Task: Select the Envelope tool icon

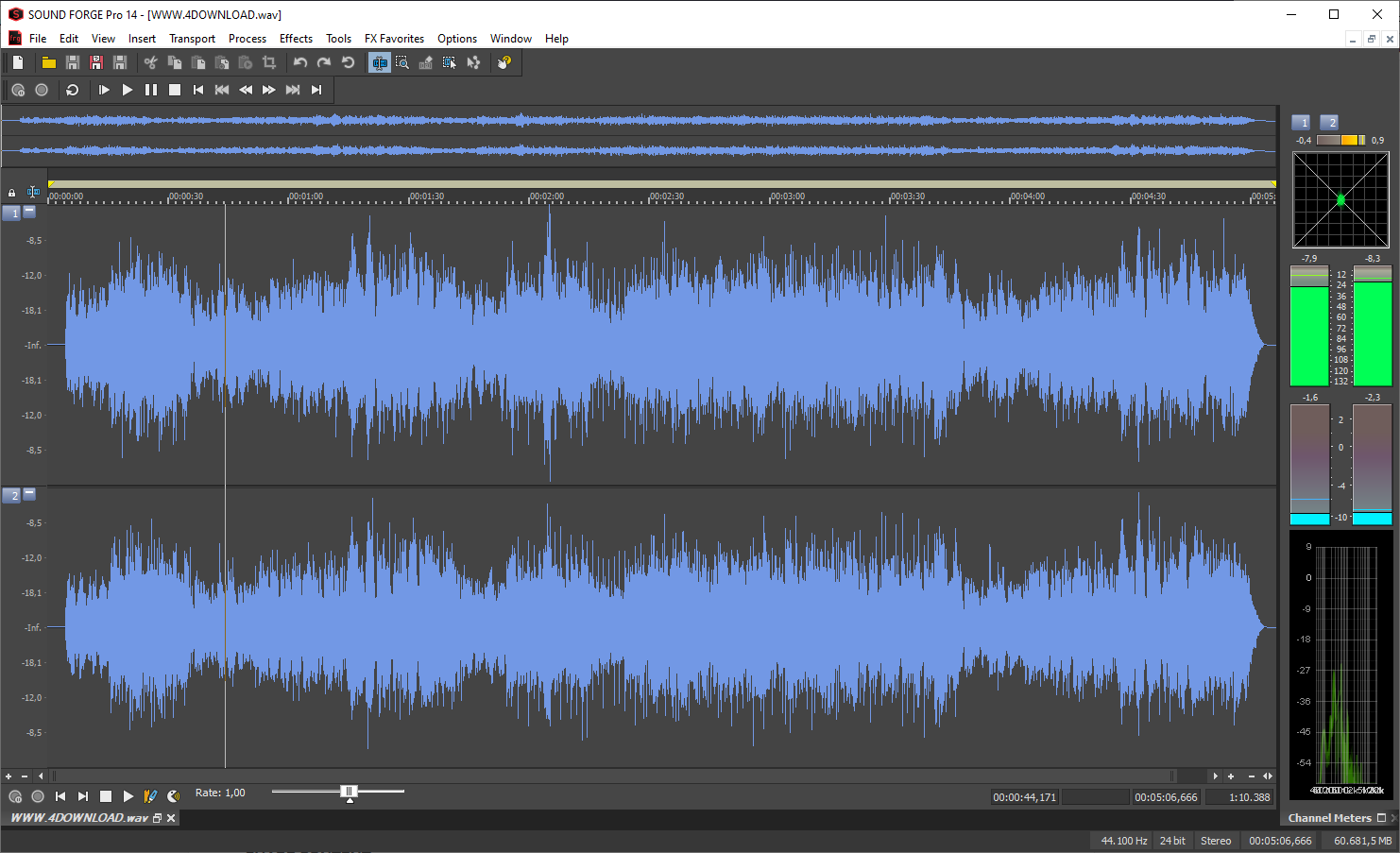Action: (x=473, y=62)
